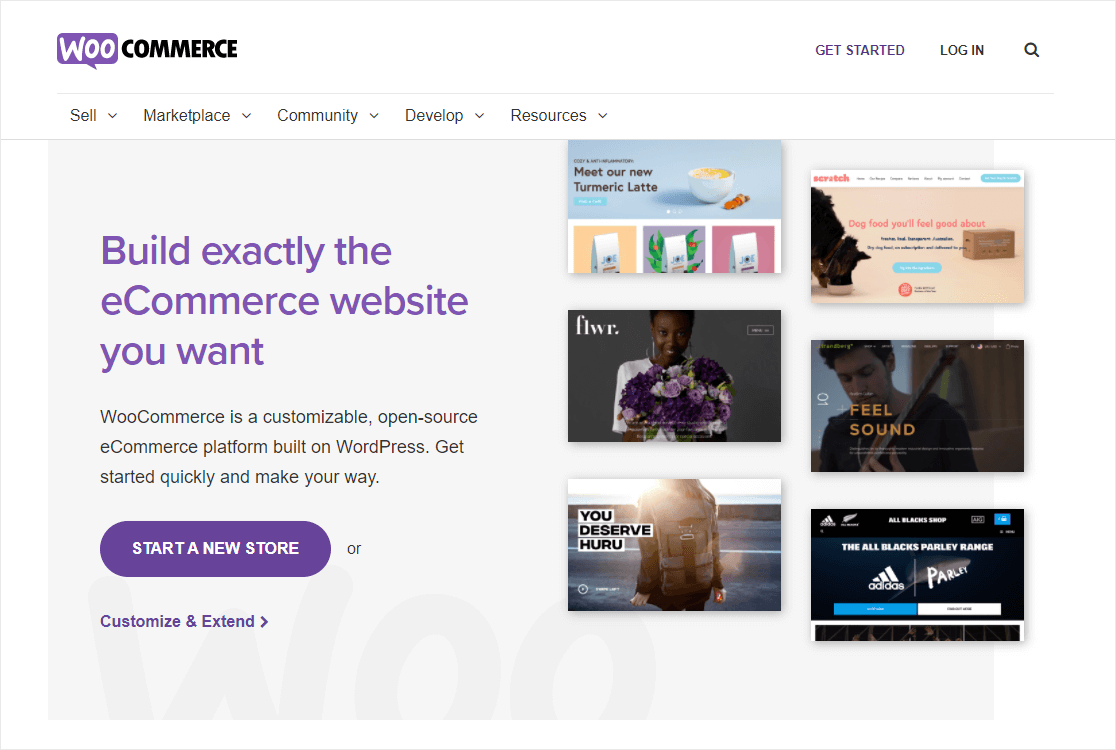This screenshot has height=750, width=1116.
Task: Open the Resources menu
Action: point(548,115)
